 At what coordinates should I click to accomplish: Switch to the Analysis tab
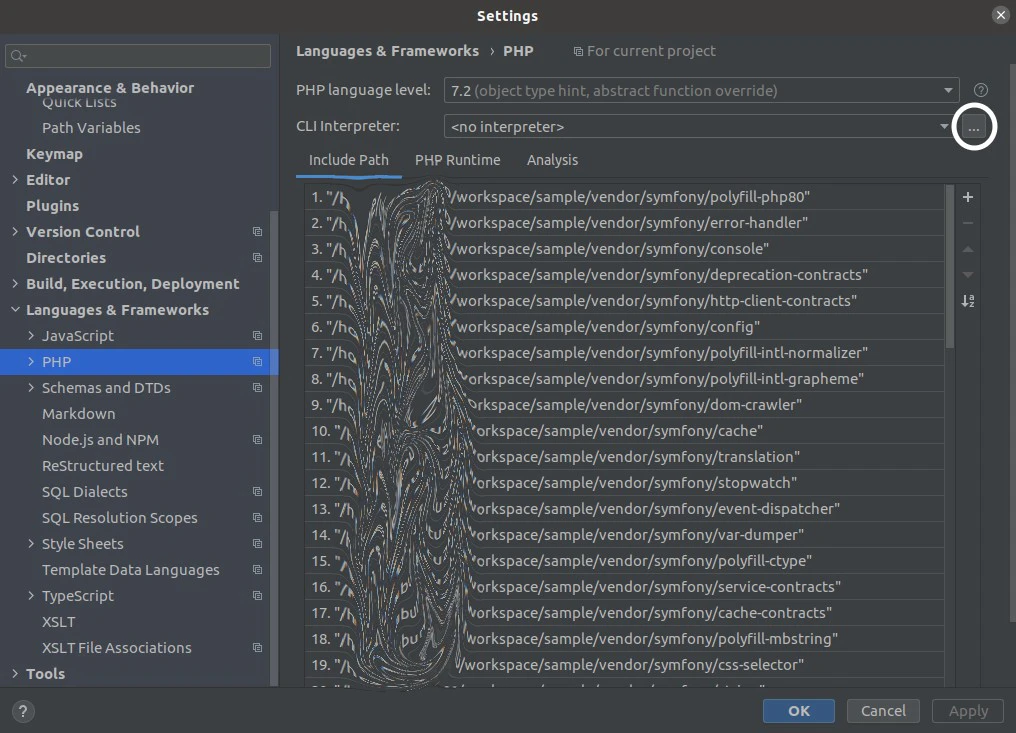coord(552,160)
